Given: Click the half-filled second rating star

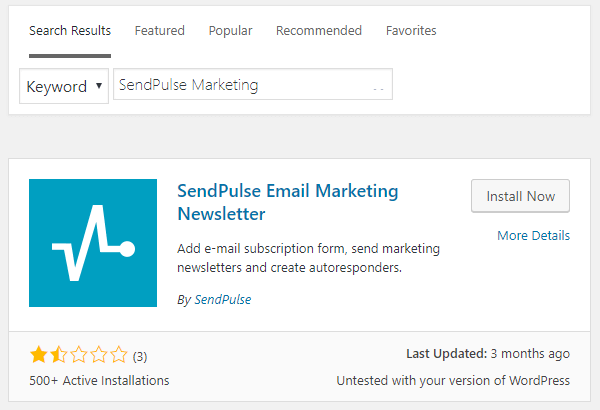Looking at the screenshot, I should click(59, 354).
